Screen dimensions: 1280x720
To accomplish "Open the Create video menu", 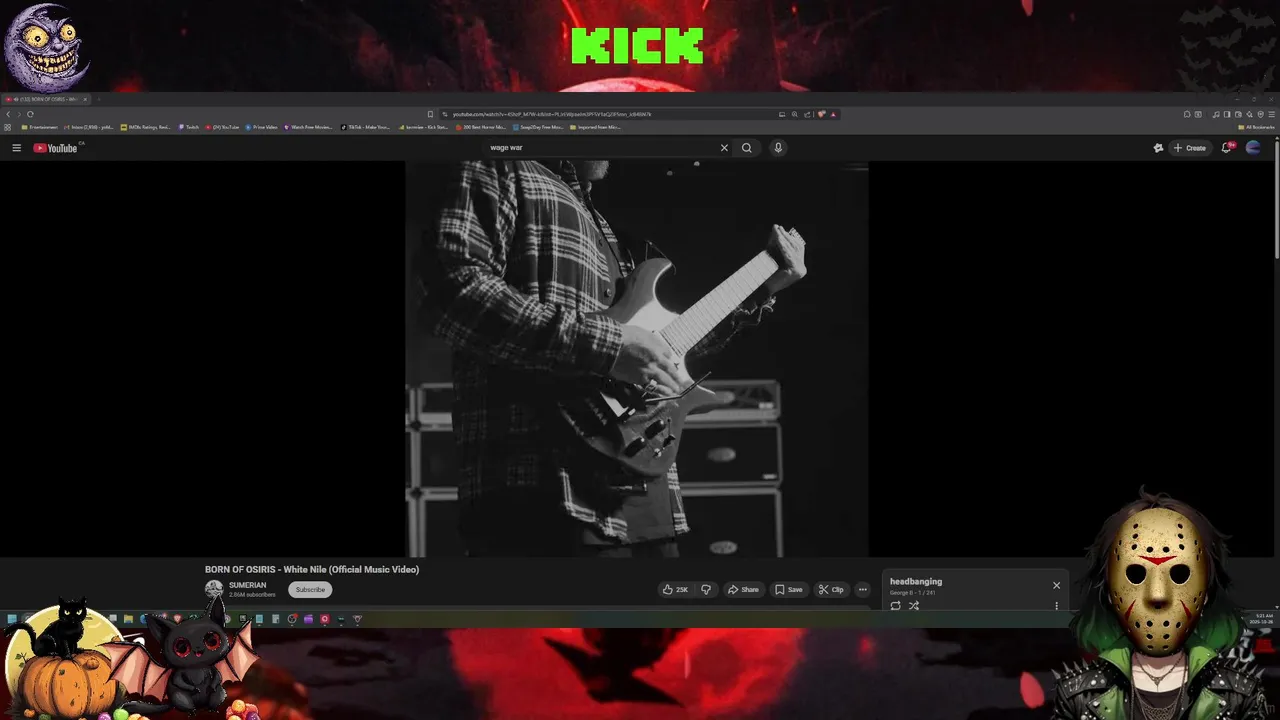I will pyautogui.click(x=1190, y=148).
